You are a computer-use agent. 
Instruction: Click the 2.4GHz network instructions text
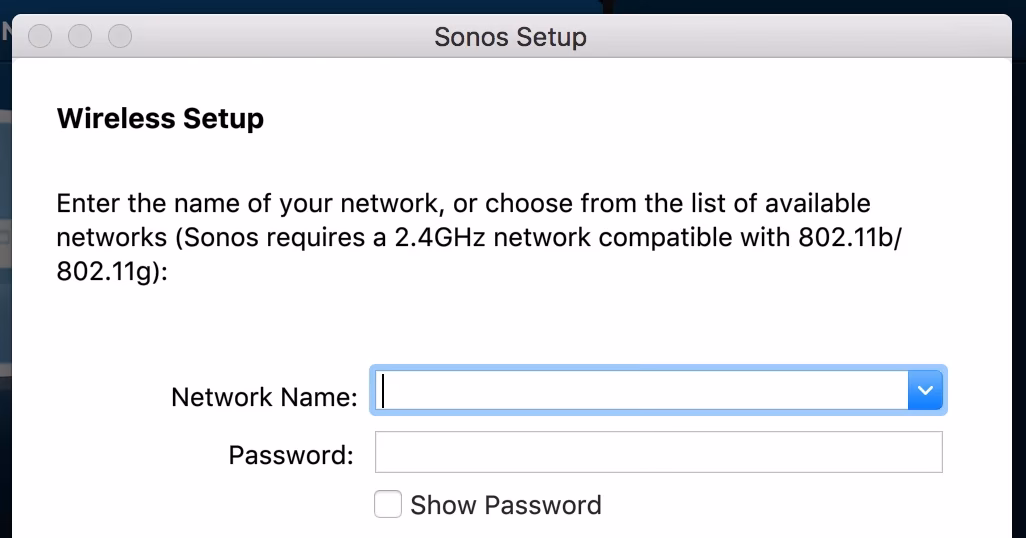pyautogui.click(x=479, y=237)
